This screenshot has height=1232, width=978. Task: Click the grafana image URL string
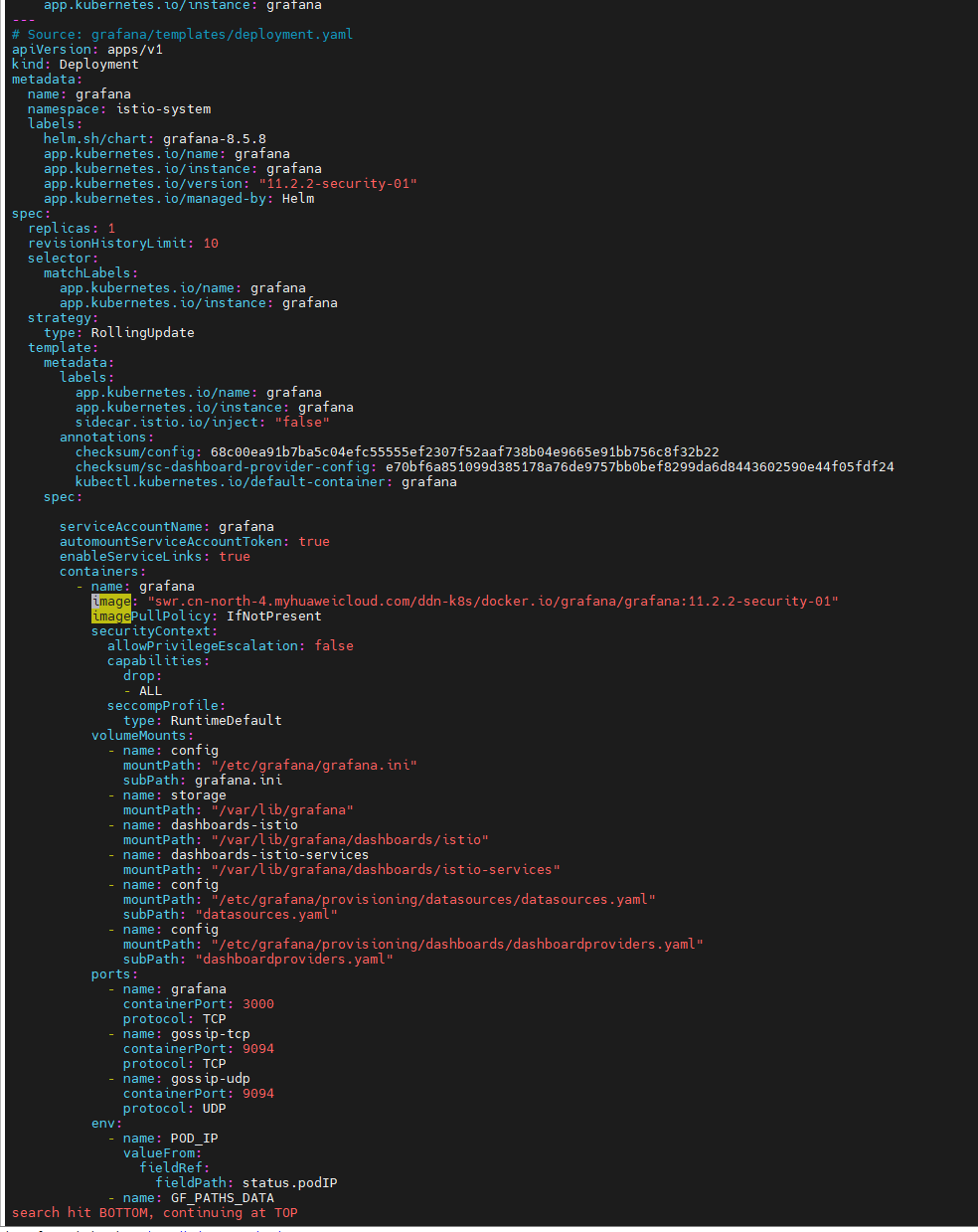(x=493, y=601)
